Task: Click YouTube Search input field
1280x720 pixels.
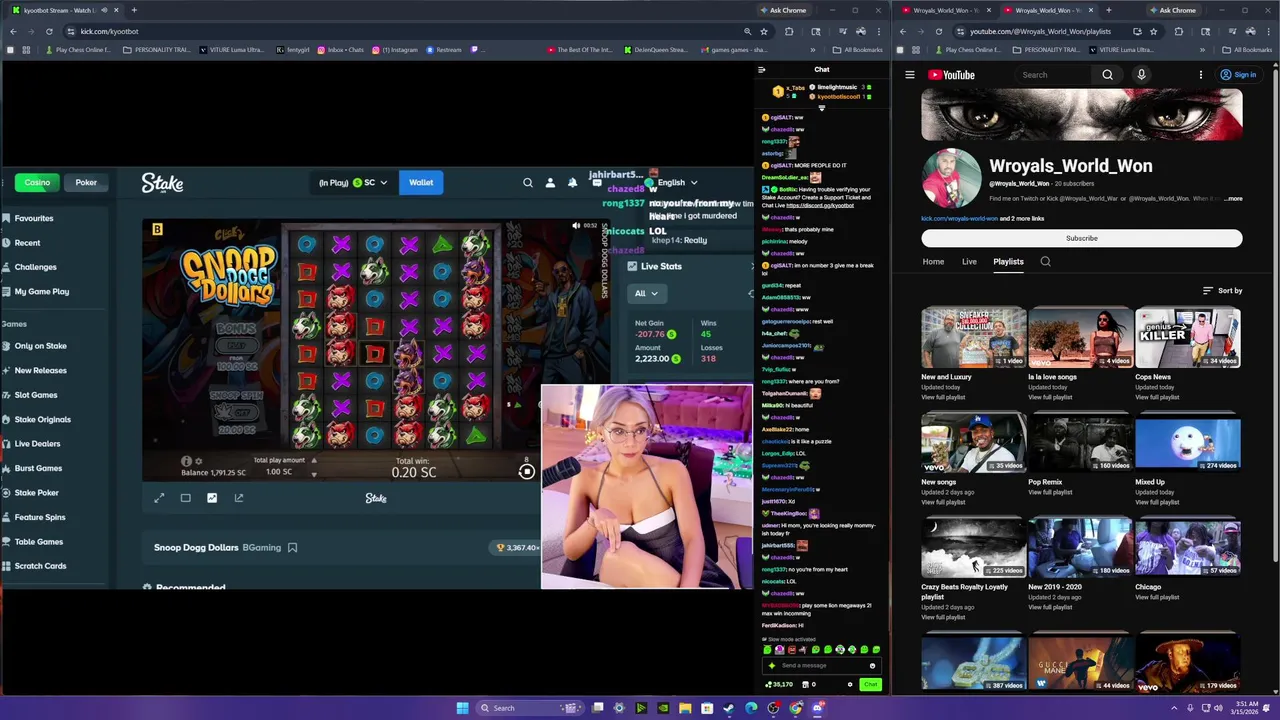Action: pyautogui.click(x=1053, y=75)
